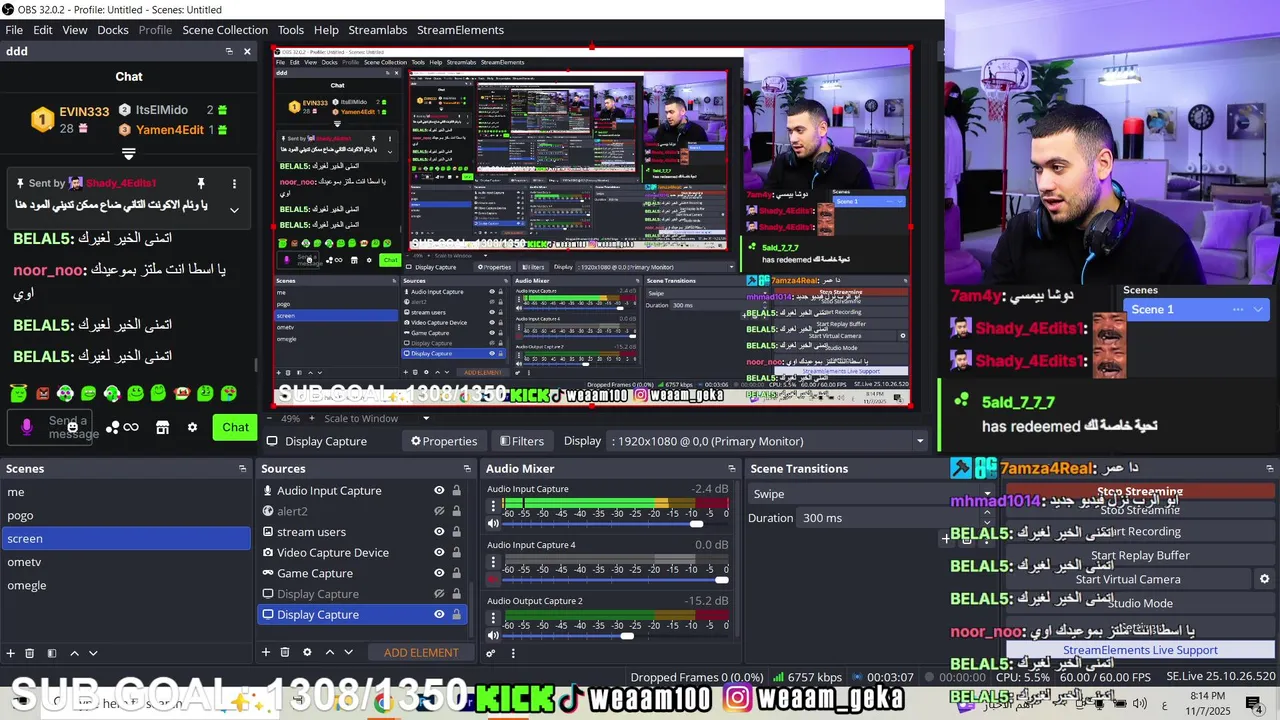Remove selected scene with the trash icon
1280x720 pixels.
point(29,653)
